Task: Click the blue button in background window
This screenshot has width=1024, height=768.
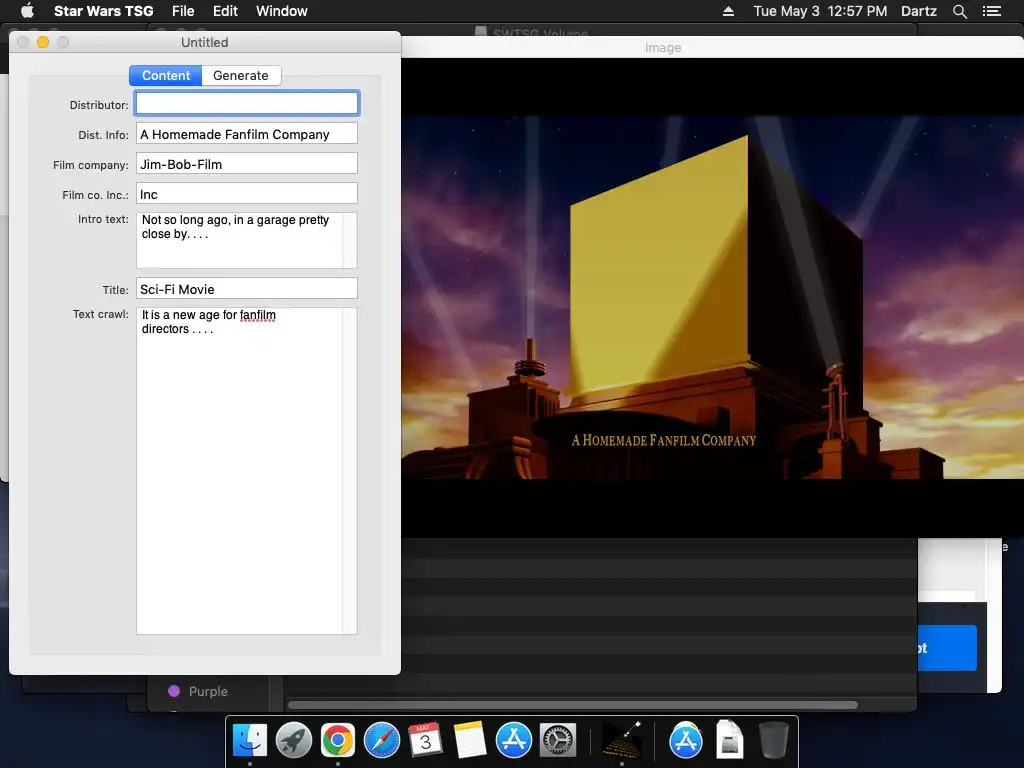Action: point(948,648)
